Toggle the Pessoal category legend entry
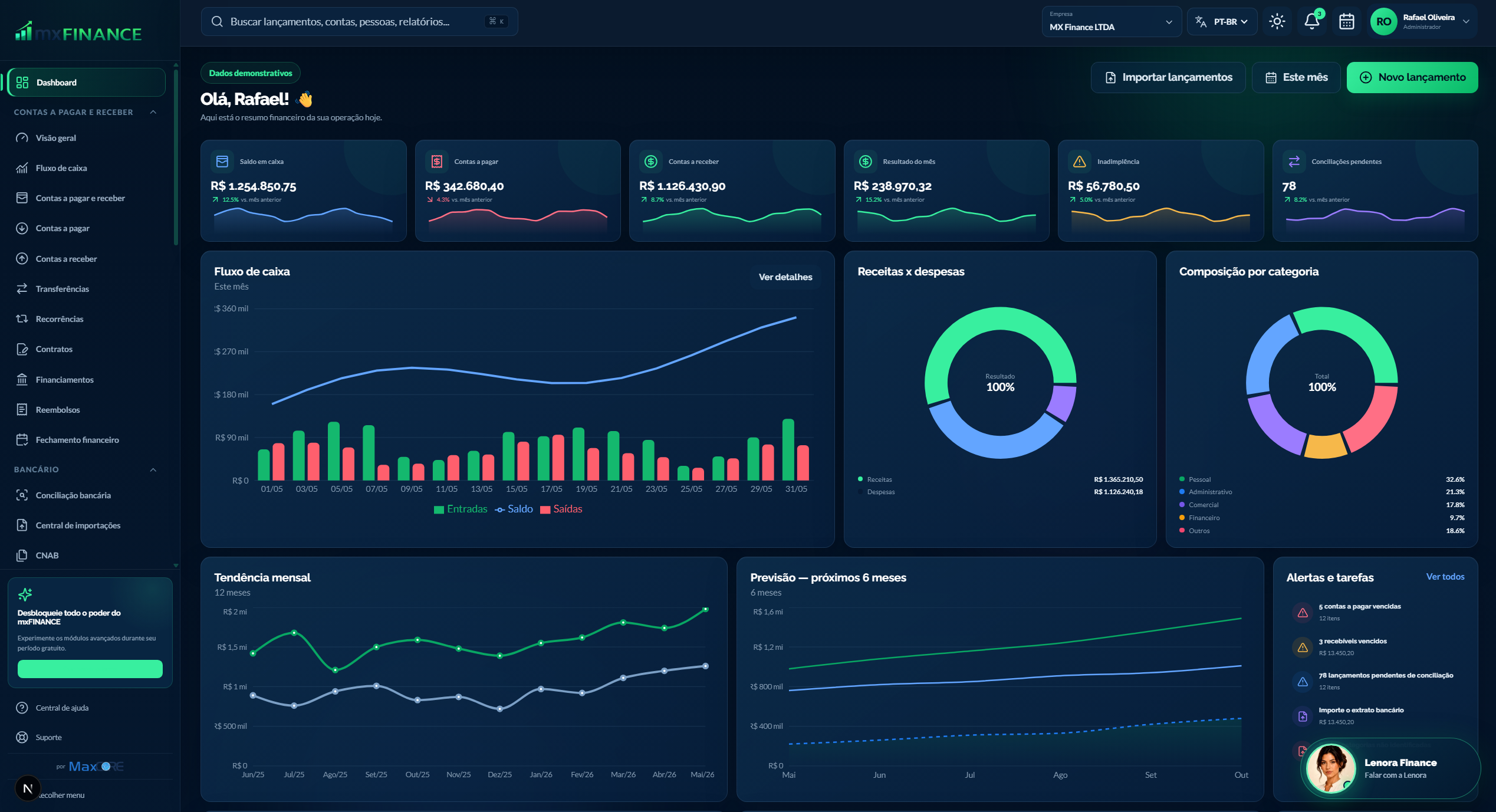 pyautogui.click(x=1195, y=479)
